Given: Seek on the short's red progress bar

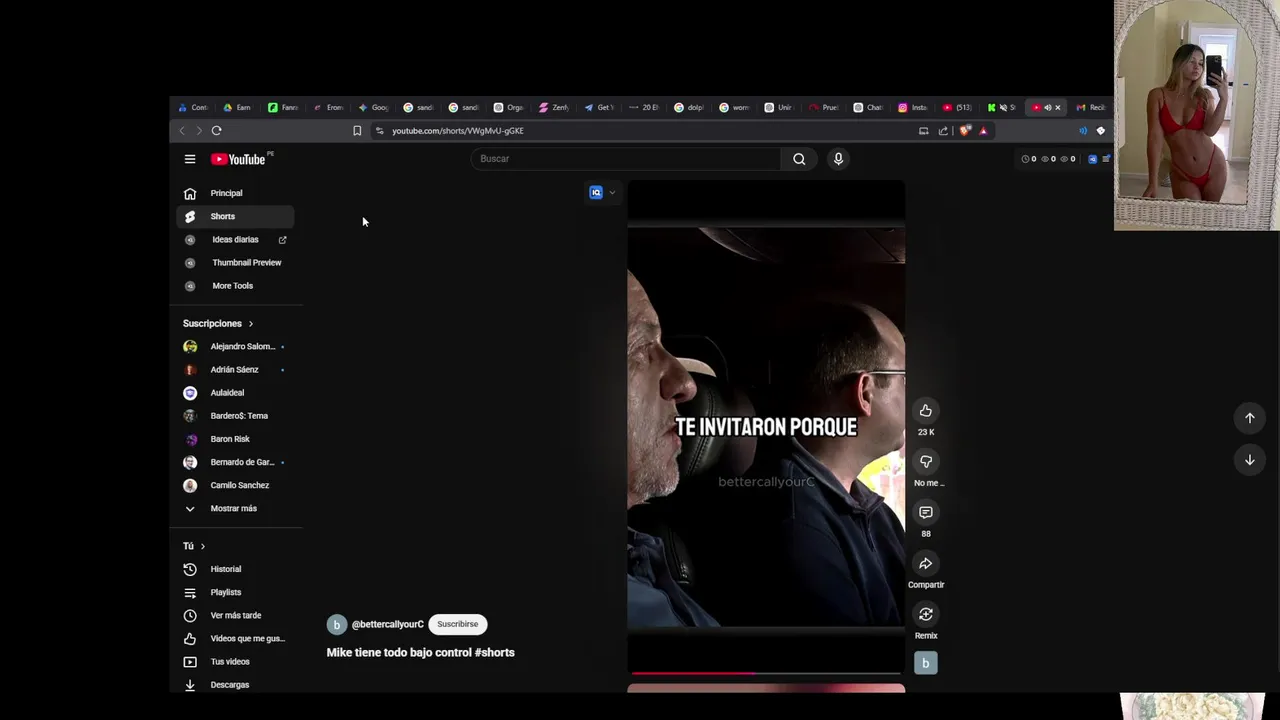Looking at the screenshot, I should [766, 673].
